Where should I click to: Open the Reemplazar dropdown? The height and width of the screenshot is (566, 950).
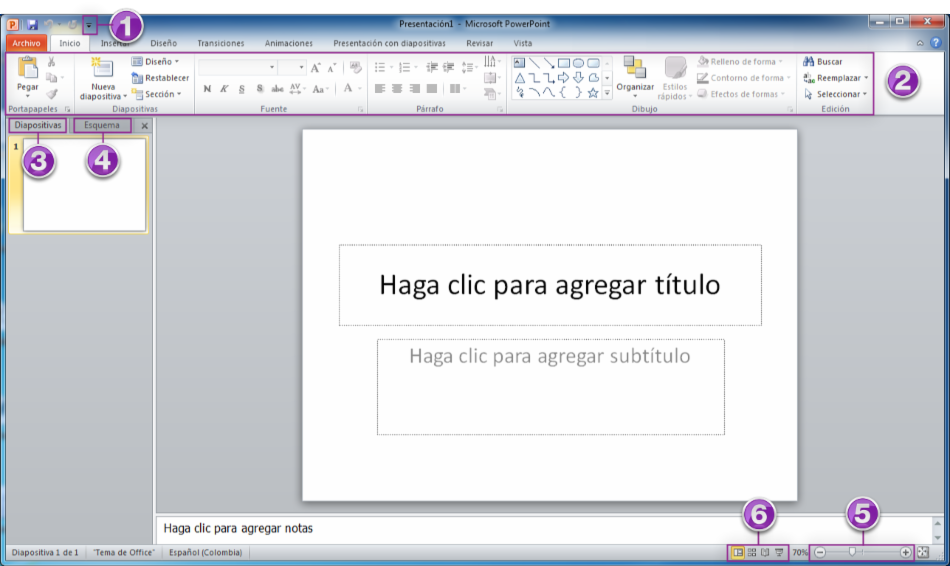click(836, 78)
